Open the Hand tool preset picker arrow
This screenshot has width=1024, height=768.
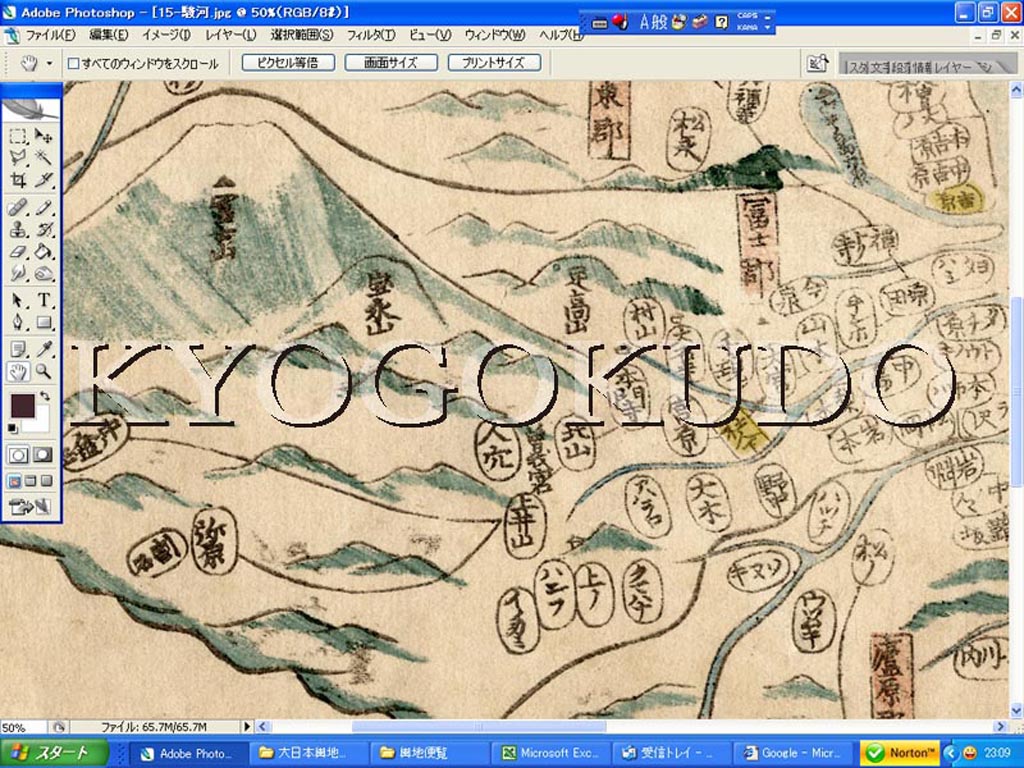coord(49,63)
